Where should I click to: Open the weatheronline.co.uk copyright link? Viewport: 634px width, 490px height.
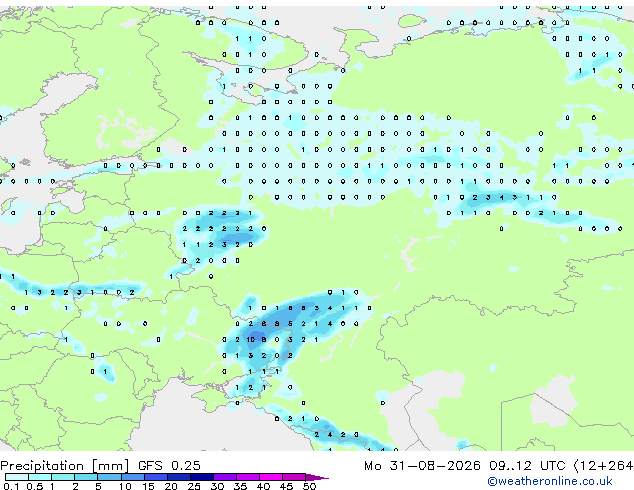pos(550,481)
